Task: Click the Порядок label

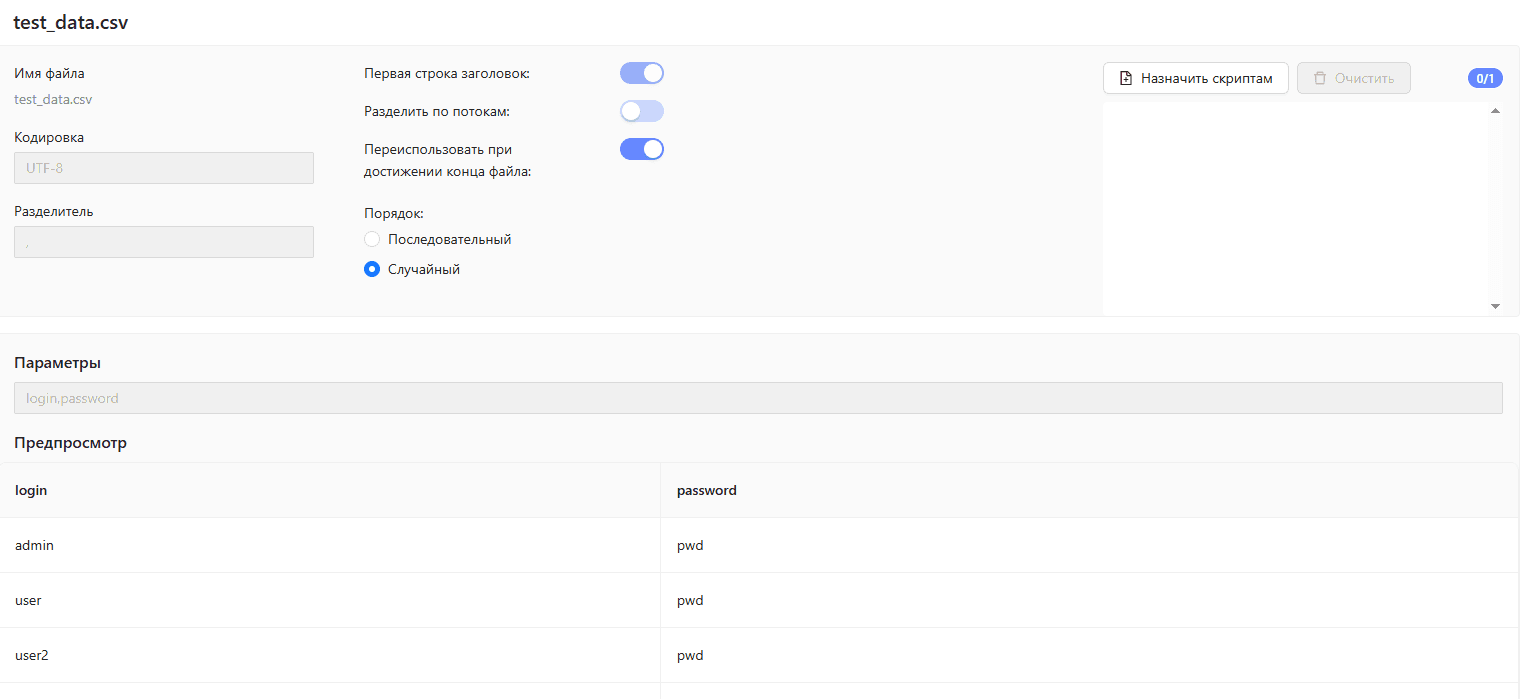Action: tap(394, 213)
